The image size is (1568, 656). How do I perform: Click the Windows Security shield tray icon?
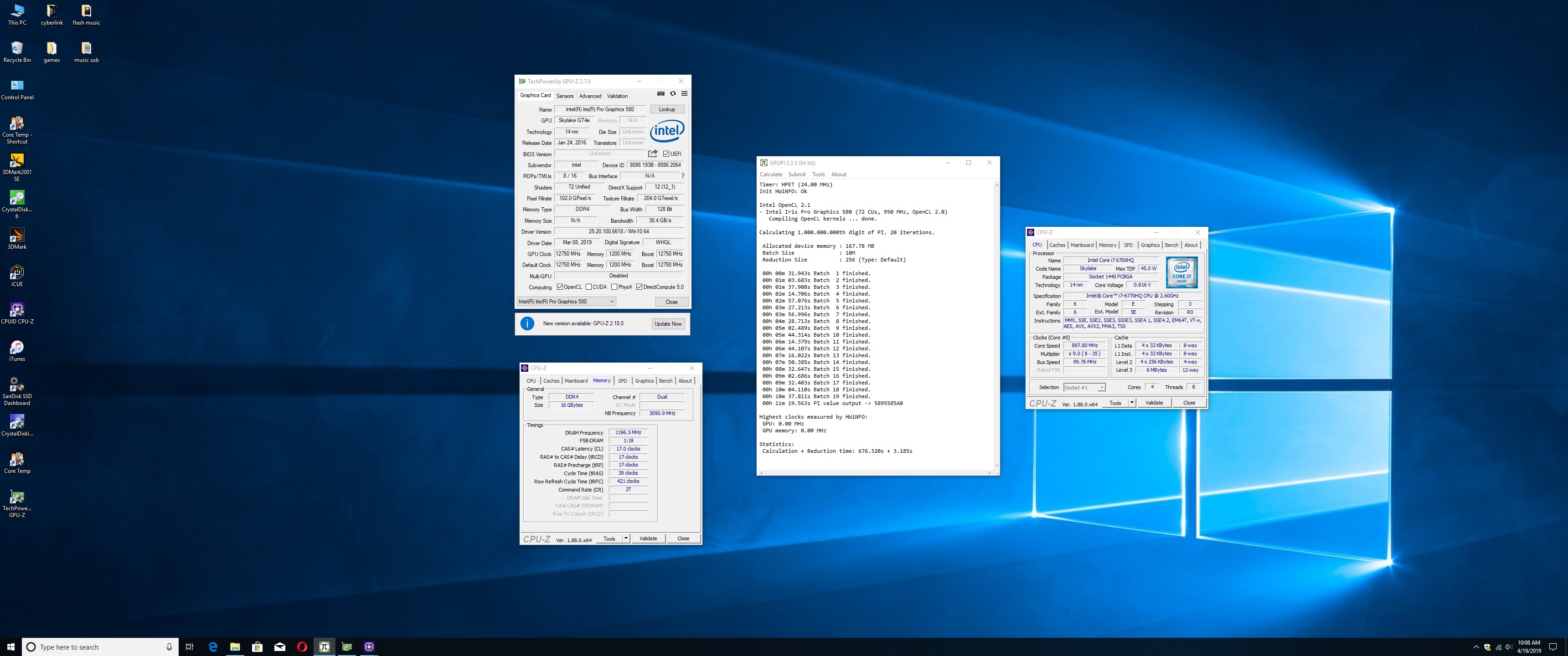click(1487, 647)
